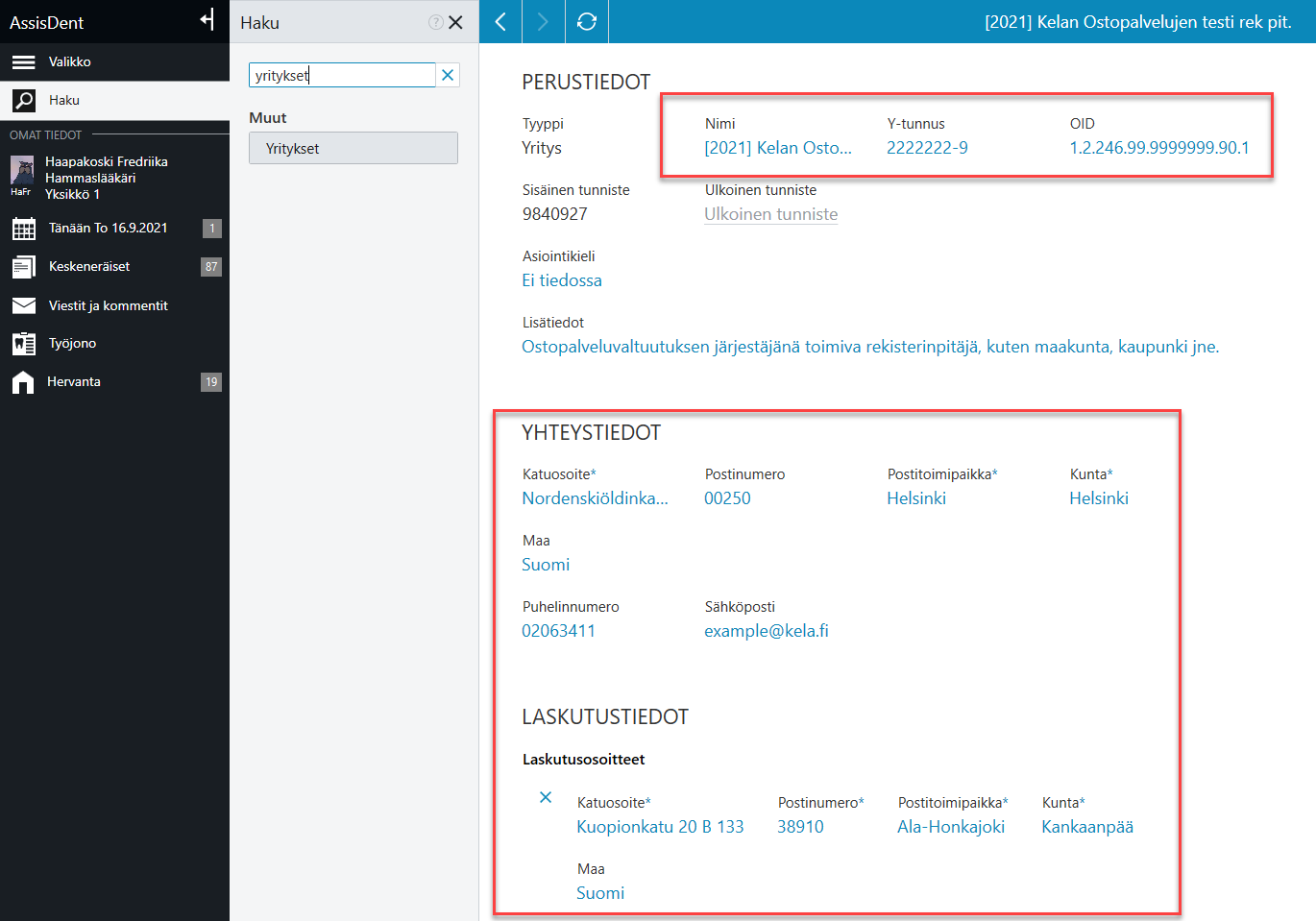Edit billing Maa Suomi

point(600,893)
